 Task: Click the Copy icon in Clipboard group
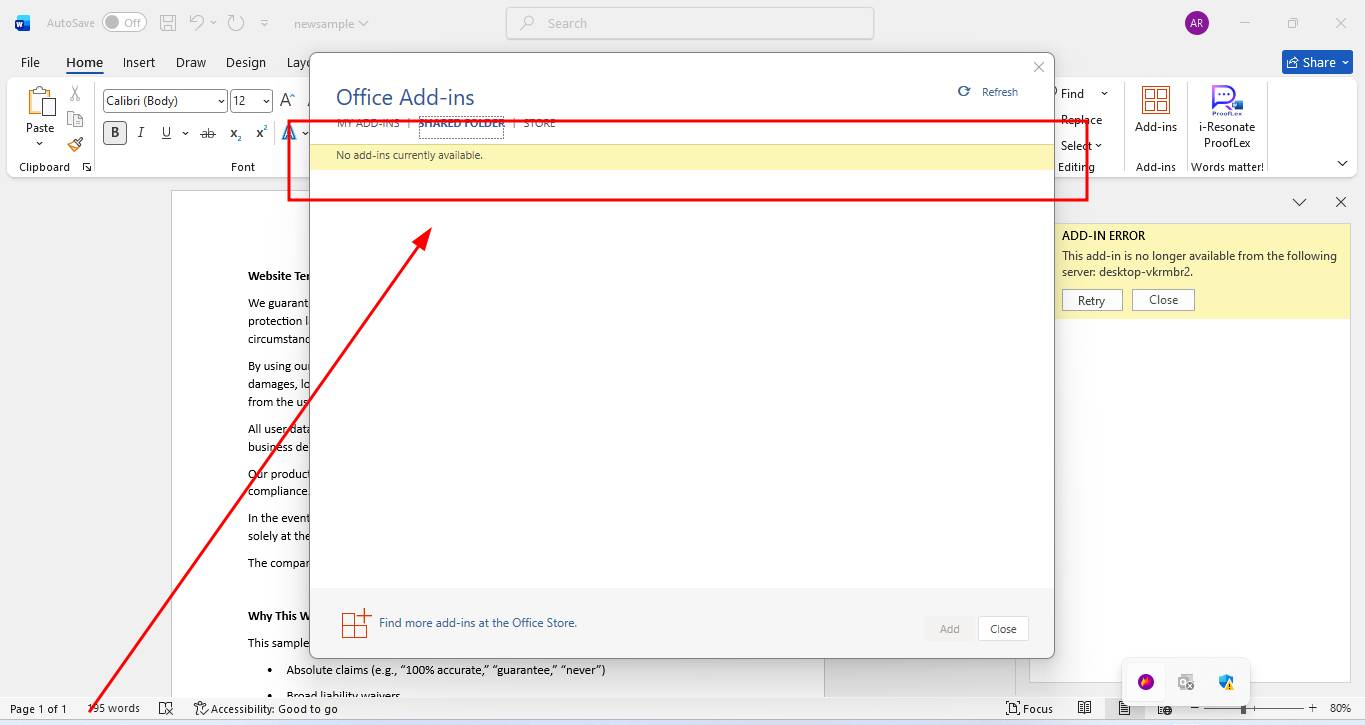[75, 119]
